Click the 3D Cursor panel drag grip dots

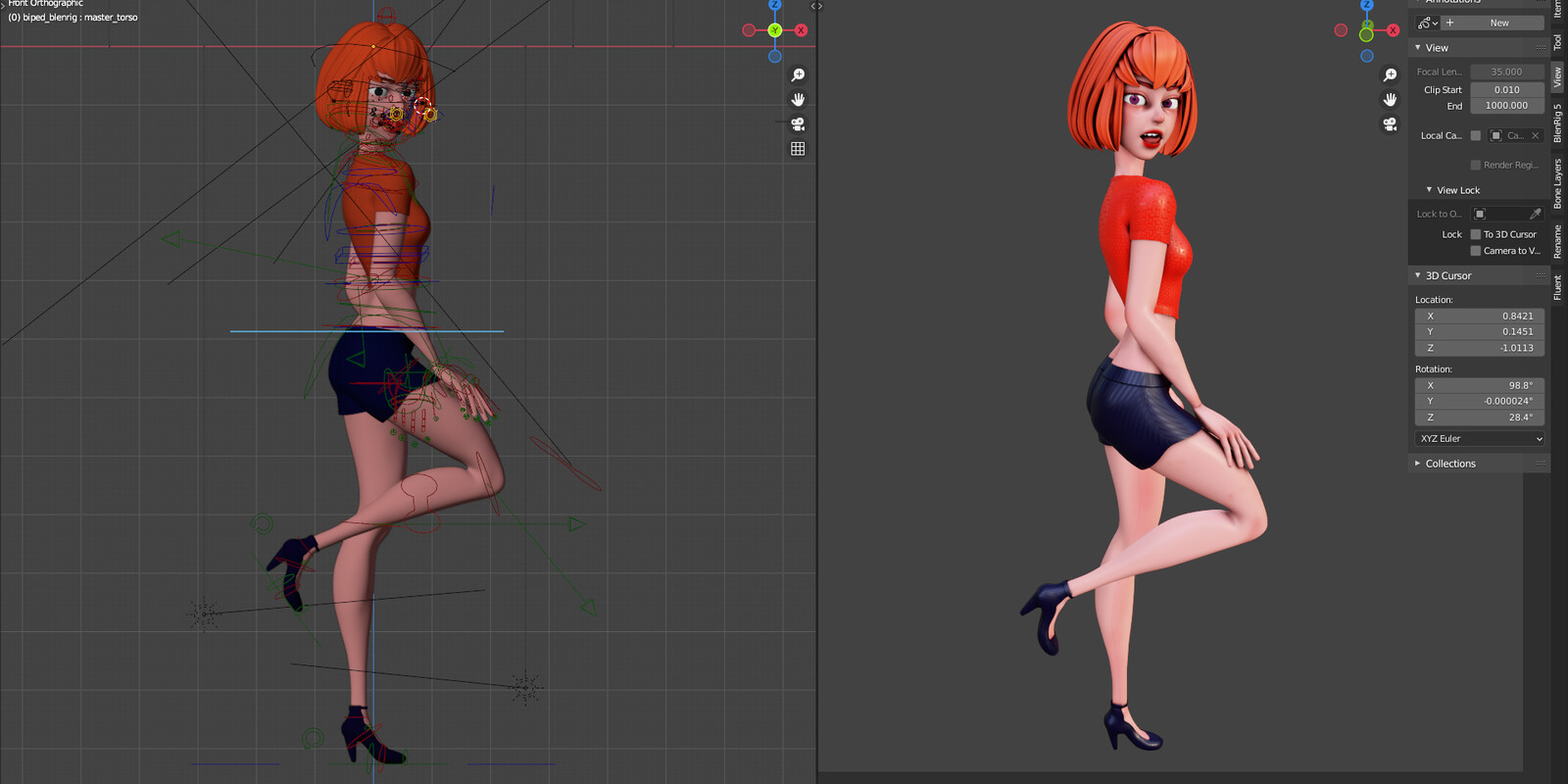pyautogui.click(x=1541, y=275)
